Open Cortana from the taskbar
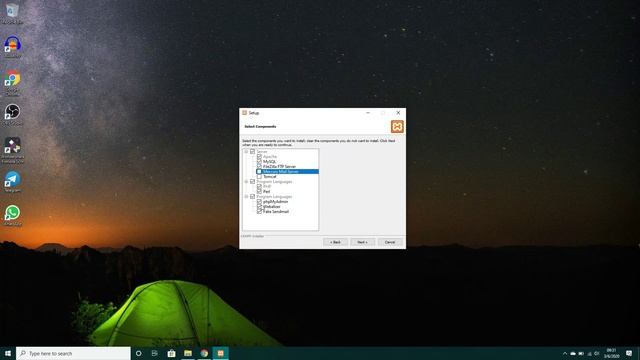640x360 pixels. tap(138, 353)
